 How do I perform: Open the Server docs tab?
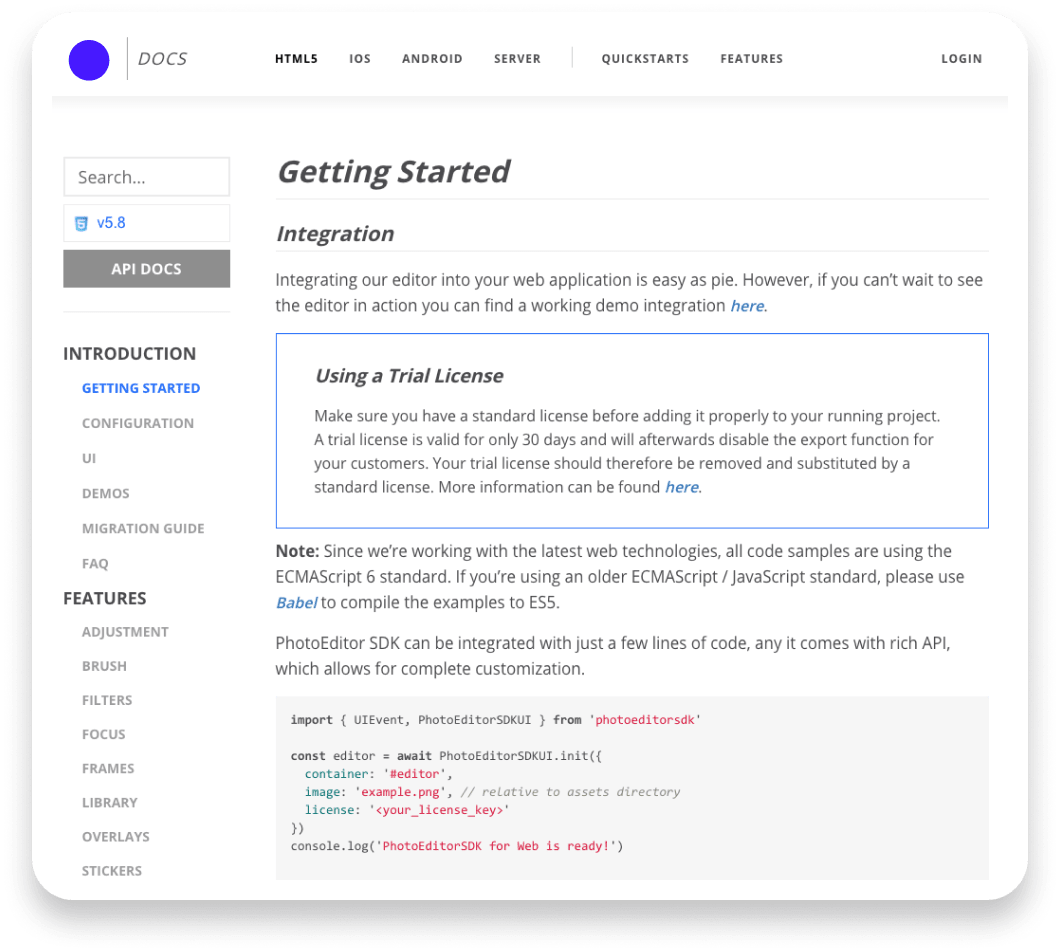click(x=517, y=59)
